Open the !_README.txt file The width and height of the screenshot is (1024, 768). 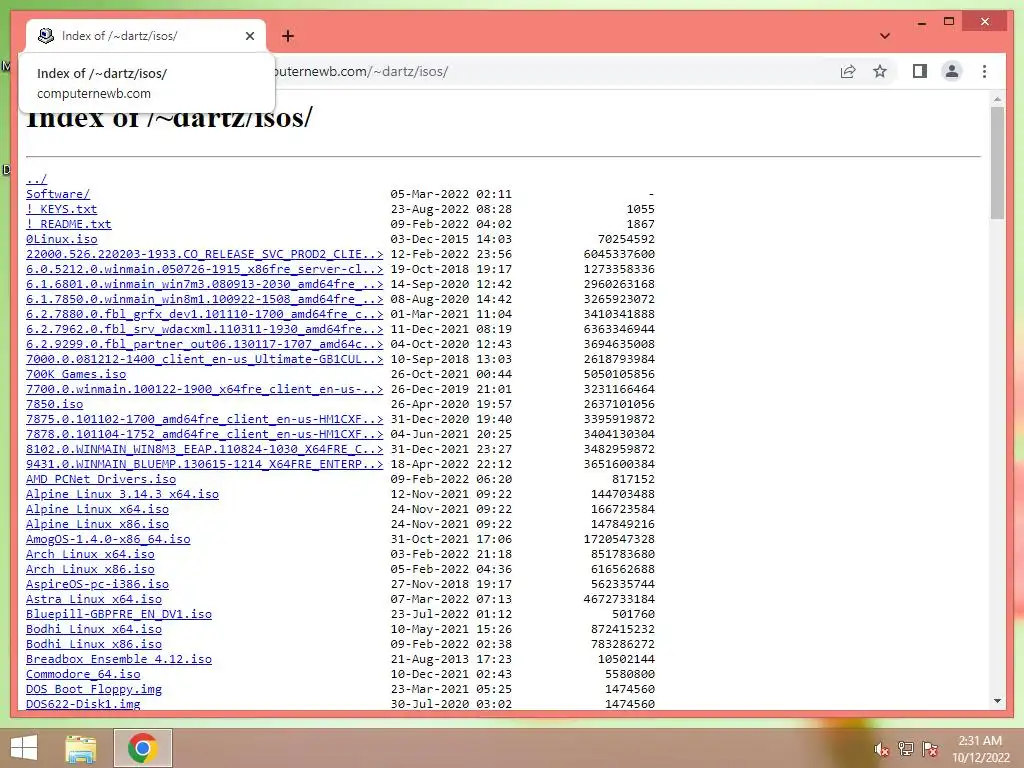[x=69, y=224]
